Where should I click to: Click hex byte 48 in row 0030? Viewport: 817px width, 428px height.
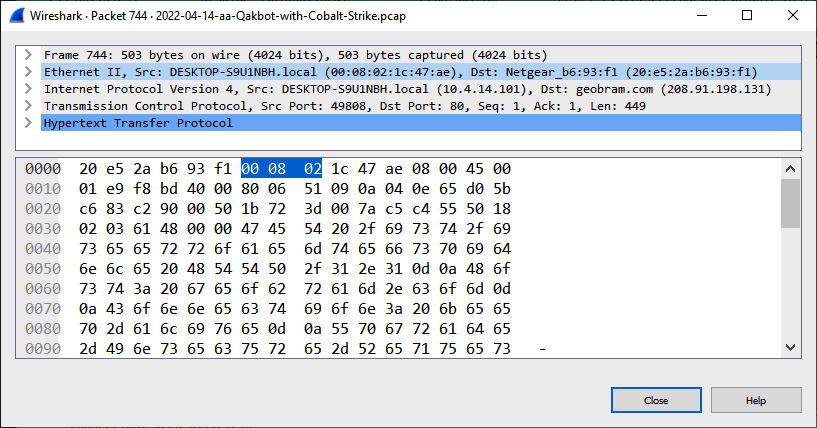point(169,229)
